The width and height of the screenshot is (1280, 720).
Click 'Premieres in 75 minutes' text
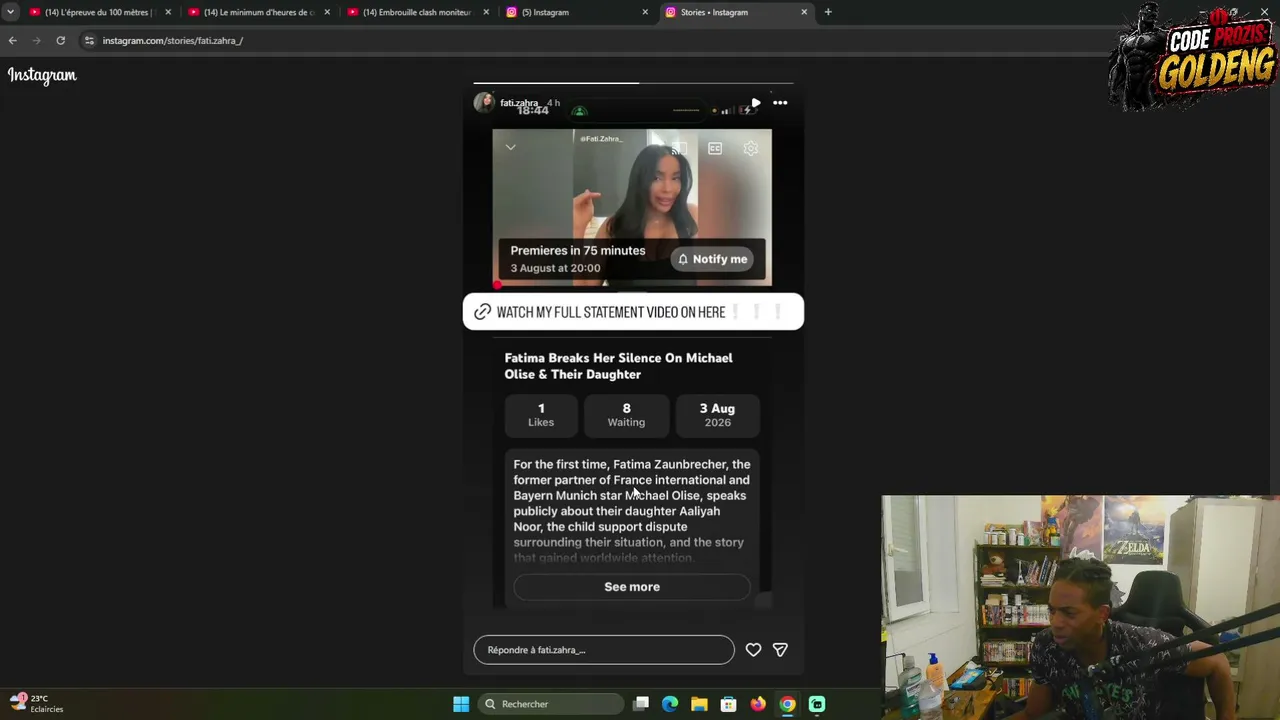[x=578, y=251]
